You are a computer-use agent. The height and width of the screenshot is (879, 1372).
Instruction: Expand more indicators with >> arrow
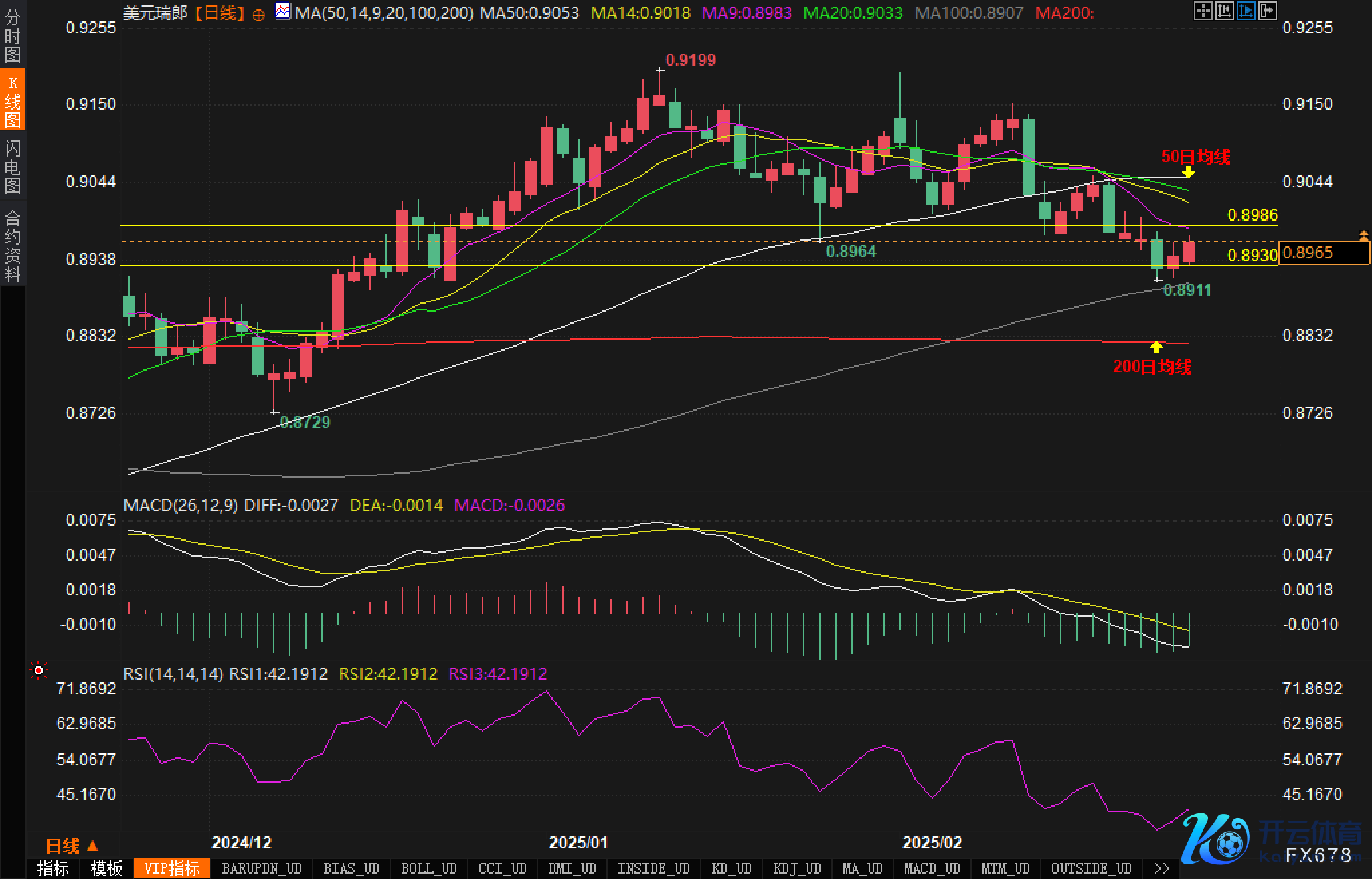coord(1161,868)
